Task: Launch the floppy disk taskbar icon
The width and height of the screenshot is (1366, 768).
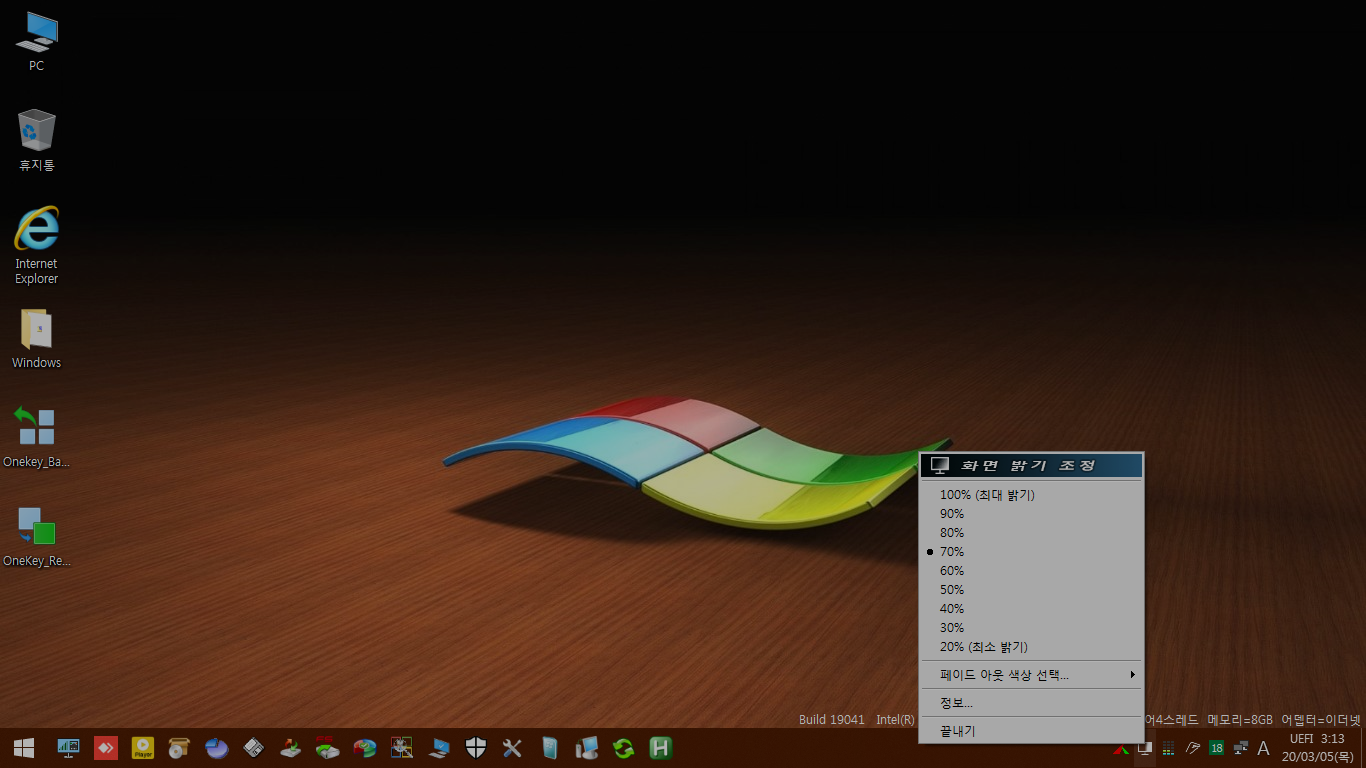Action: (x=254, y=748)
